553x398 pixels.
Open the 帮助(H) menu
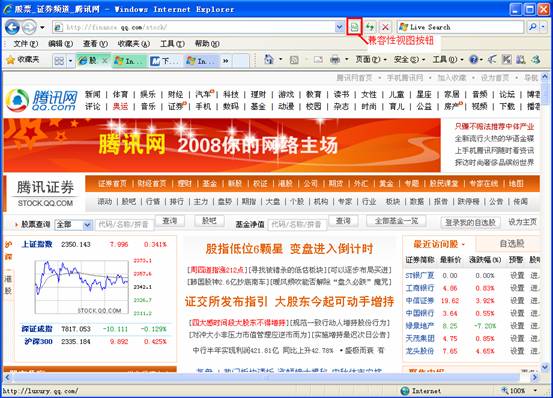[x=207, y=44]
